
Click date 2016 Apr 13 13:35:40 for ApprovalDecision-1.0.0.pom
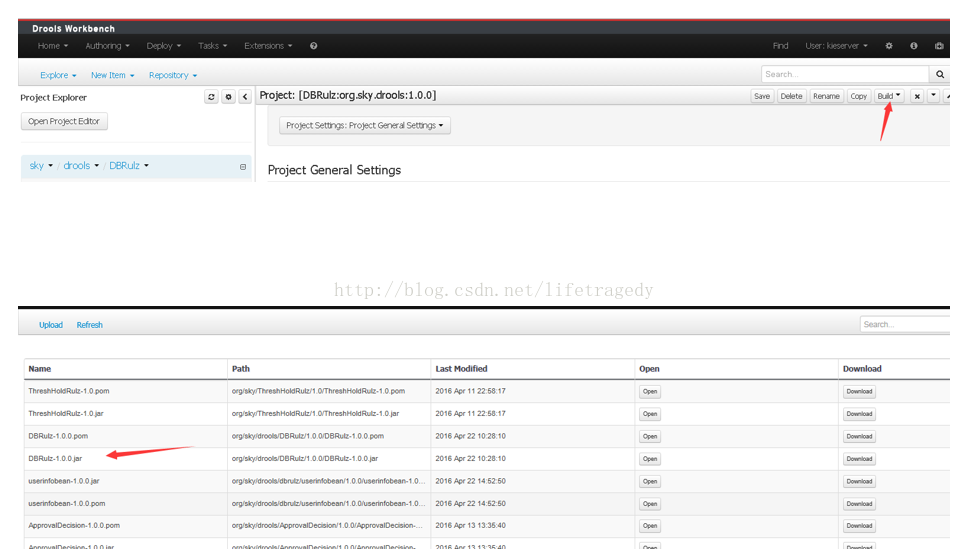[x=470, y=526]
